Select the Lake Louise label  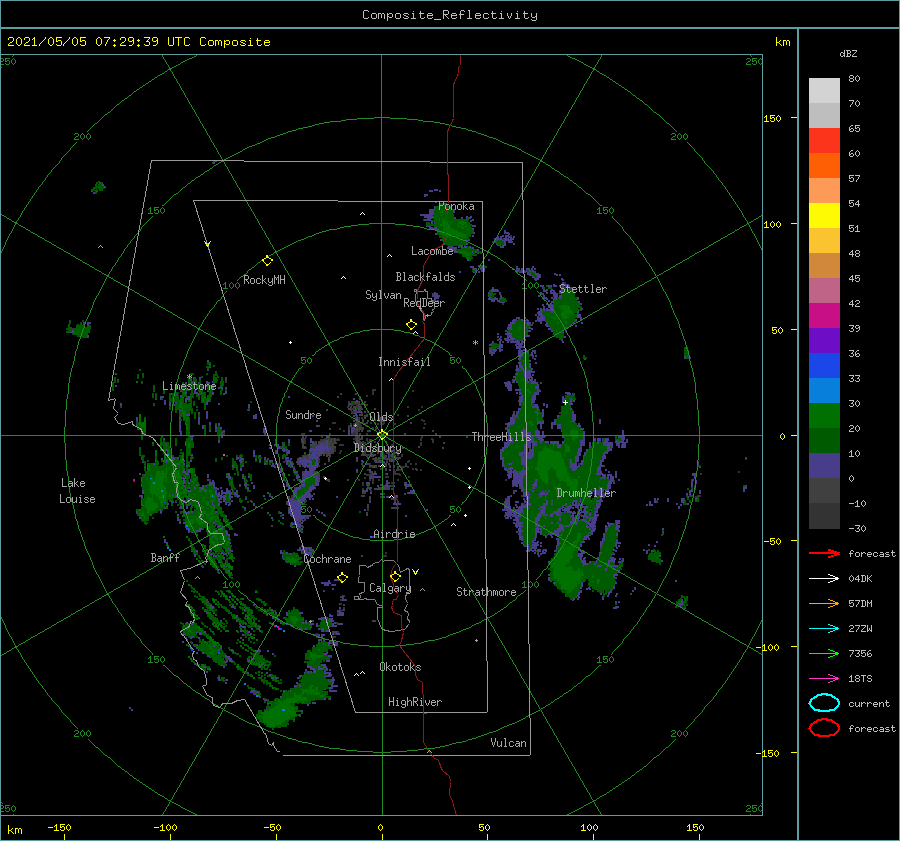[x=77, y=491]
